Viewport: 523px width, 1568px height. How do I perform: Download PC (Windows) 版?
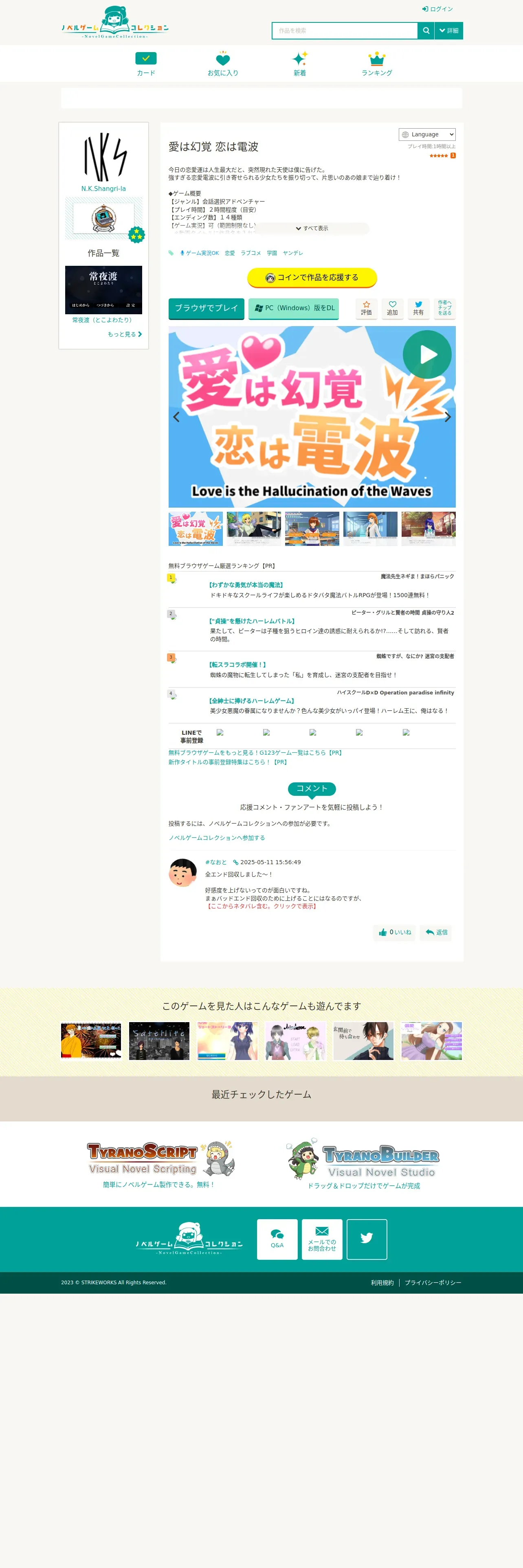click(294, 308)
